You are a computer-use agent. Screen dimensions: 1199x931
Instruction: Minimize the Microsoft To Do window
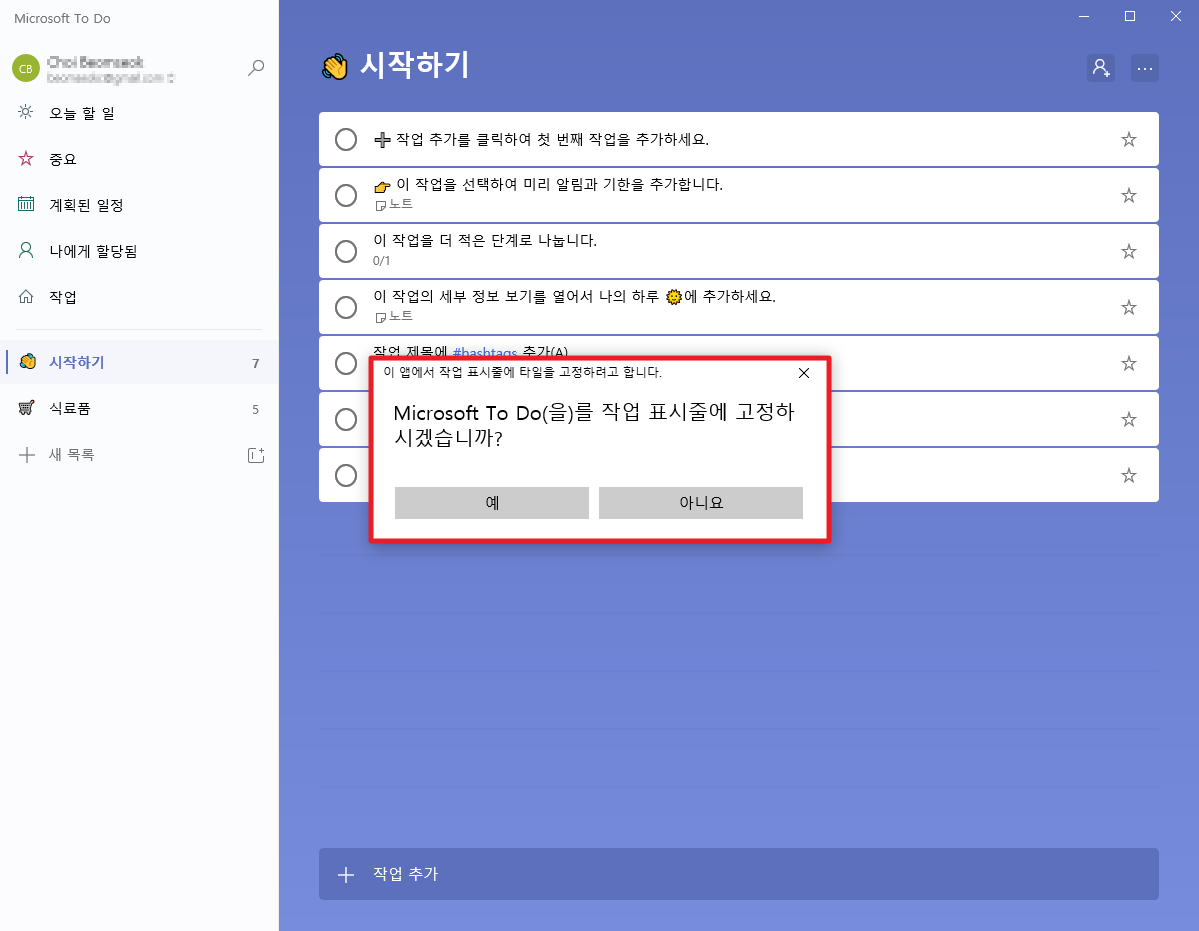[1084, 16]
